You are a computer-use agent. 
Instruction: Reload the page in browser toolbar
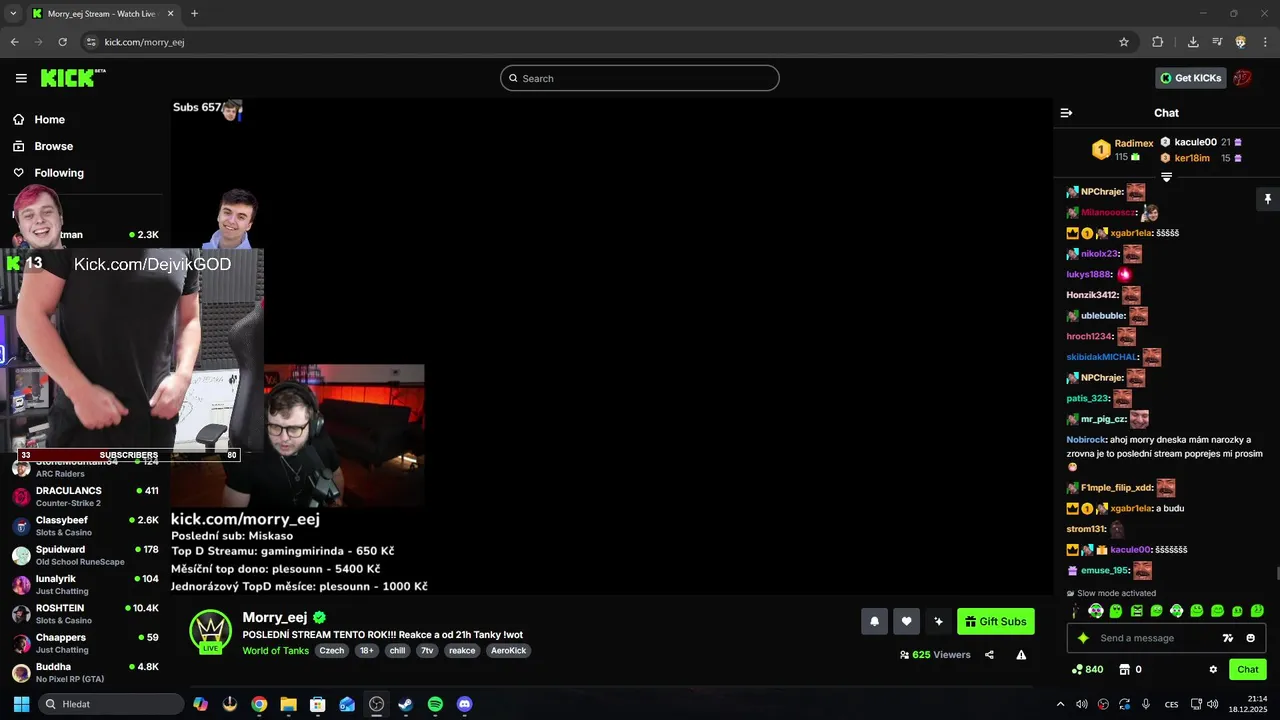tap(62, 42)
